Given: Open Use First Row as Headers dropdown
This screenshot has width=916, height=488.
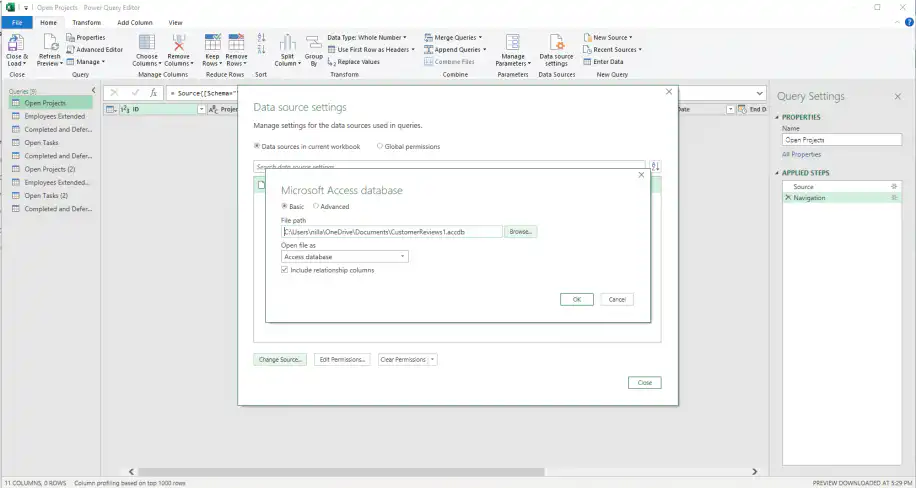Looking at the screenshot, I should [371, 50].
